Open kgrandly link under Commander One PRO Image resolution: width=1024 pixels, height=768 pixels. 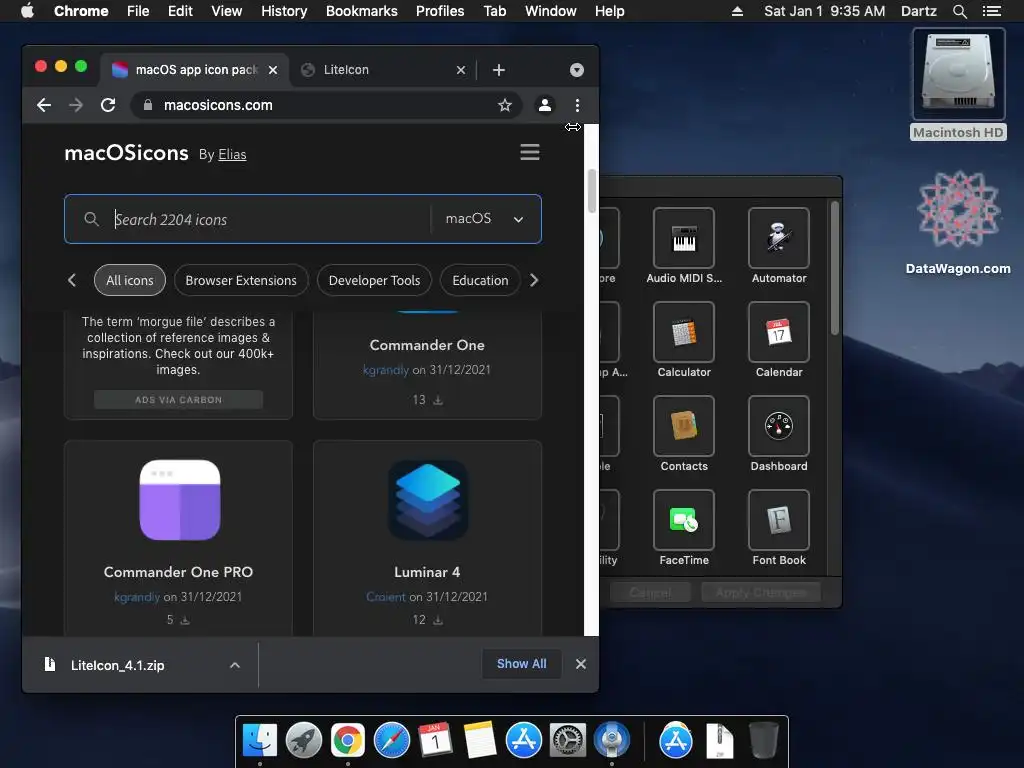137,597
